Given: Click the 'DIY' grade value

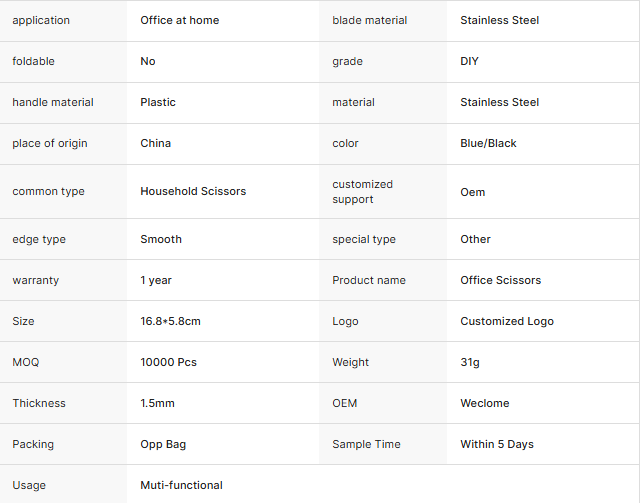Looking at the screenshot, I should [x=469, y=61].
